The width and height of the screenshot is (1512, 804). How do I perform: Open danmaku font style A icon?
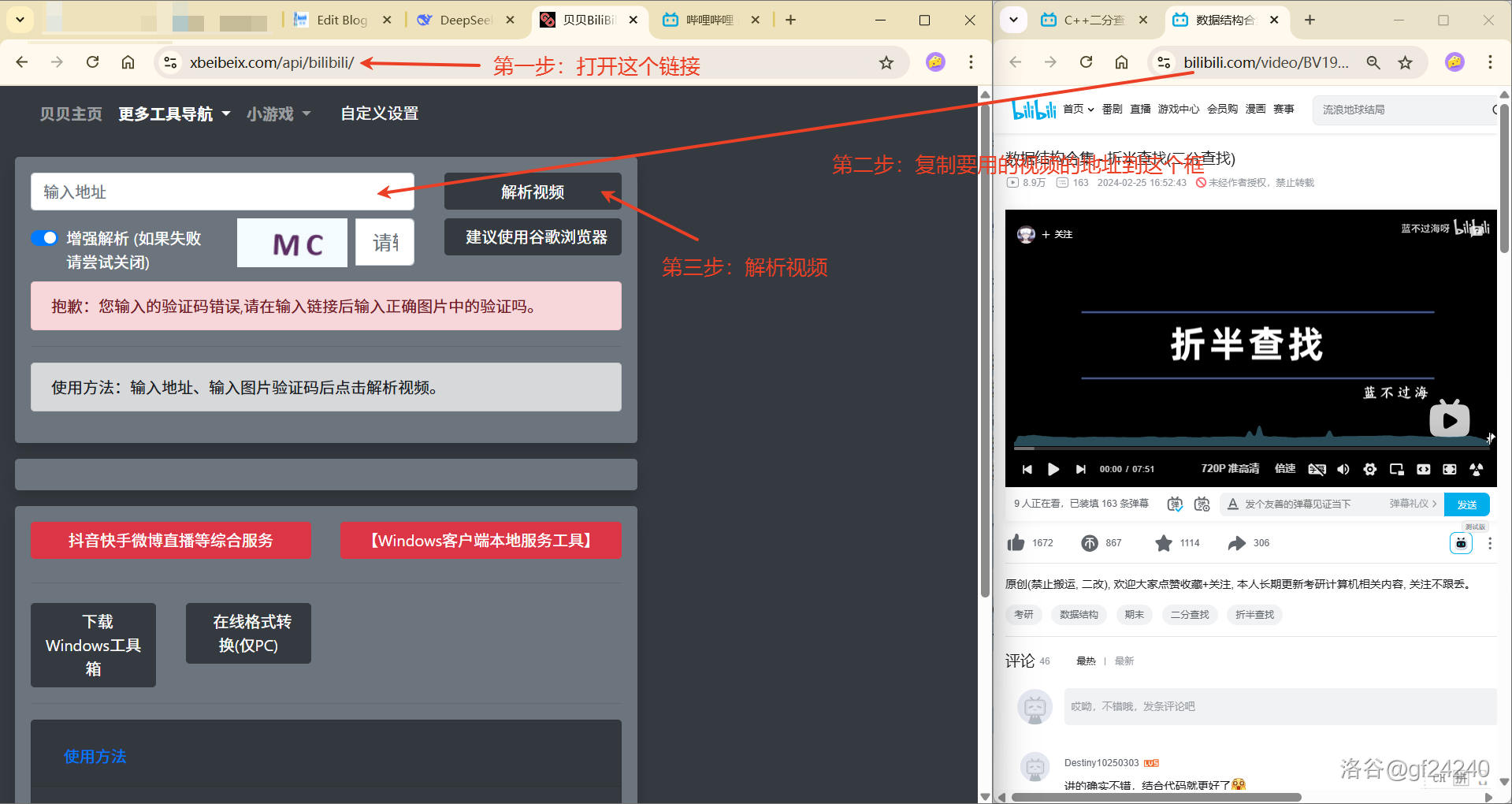(1233, 504)
